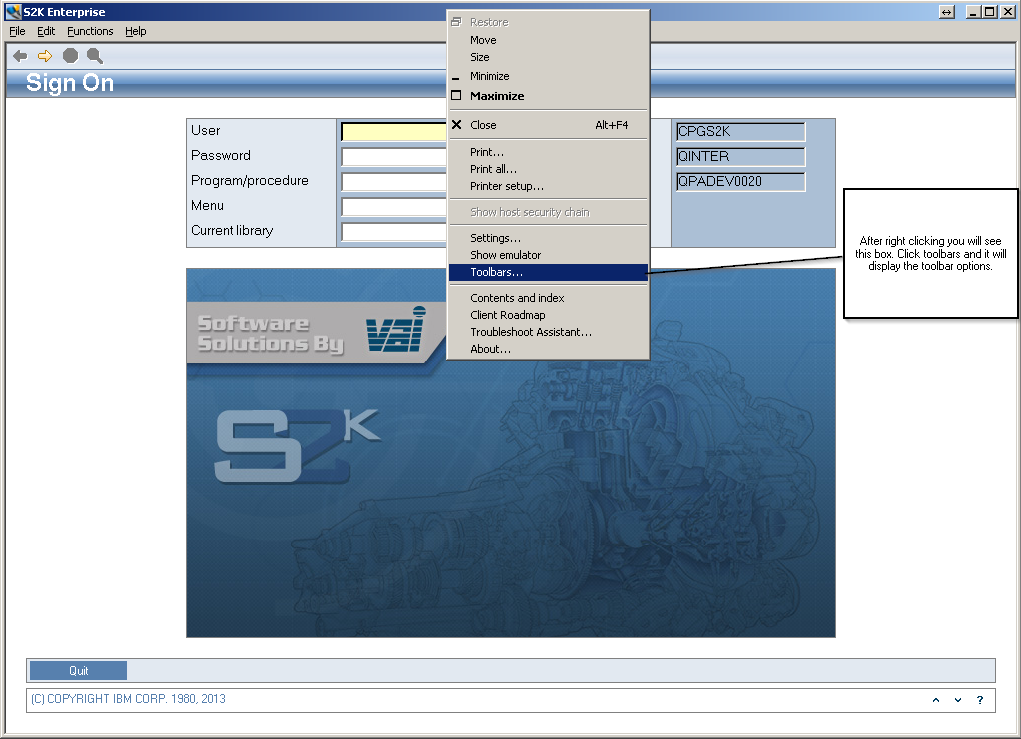Click the Program/procedure input field
This screenshot has height=739, width=1021.
coord(394,181)
